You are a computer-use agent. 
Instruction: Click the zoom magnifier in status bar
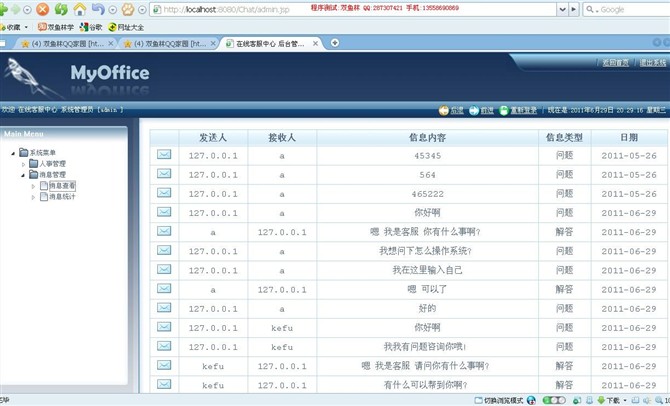(x=659, y=401)
